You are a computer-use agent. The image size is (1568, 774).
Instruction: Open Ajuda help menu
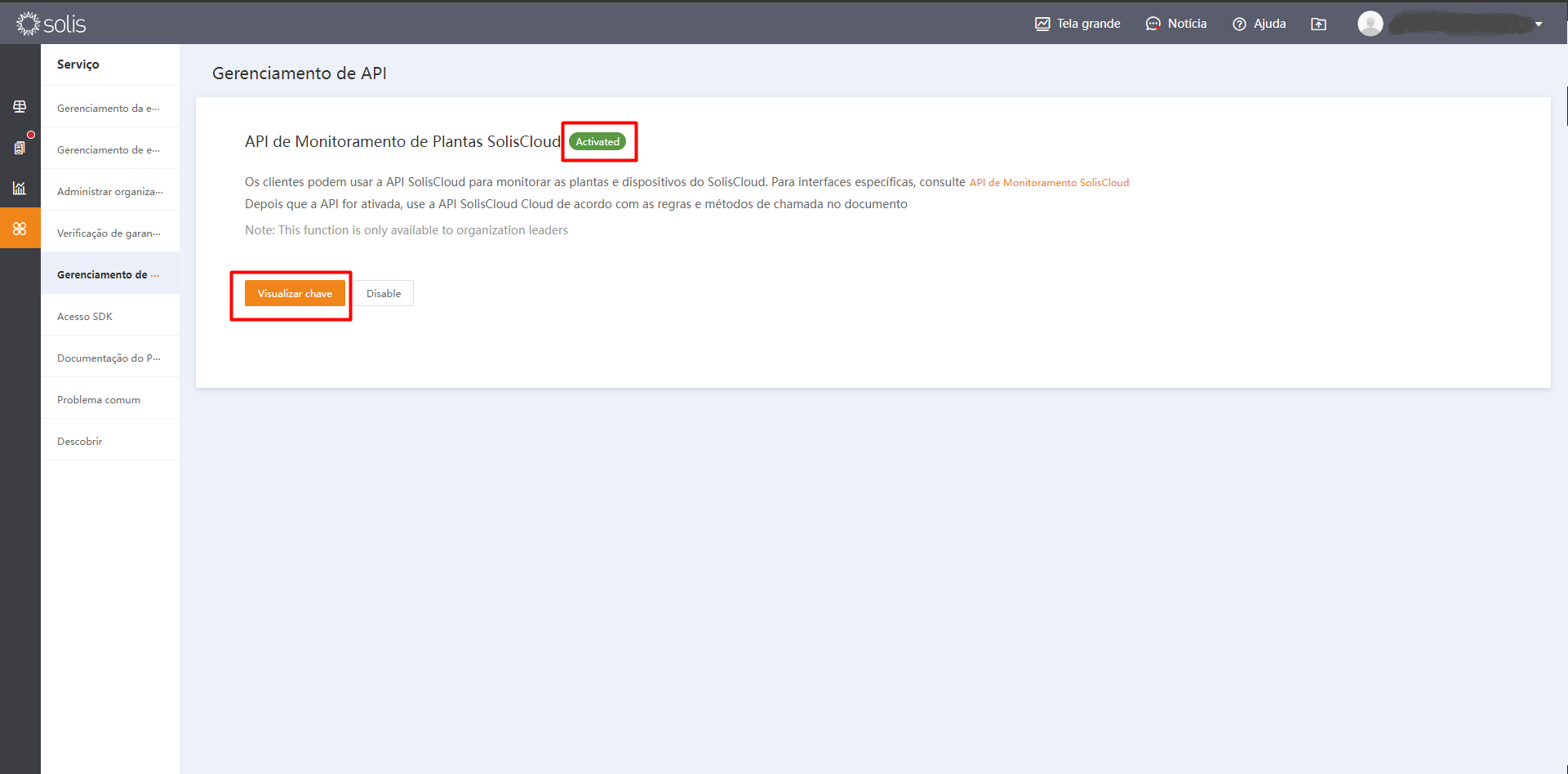tap(1259, 24)
